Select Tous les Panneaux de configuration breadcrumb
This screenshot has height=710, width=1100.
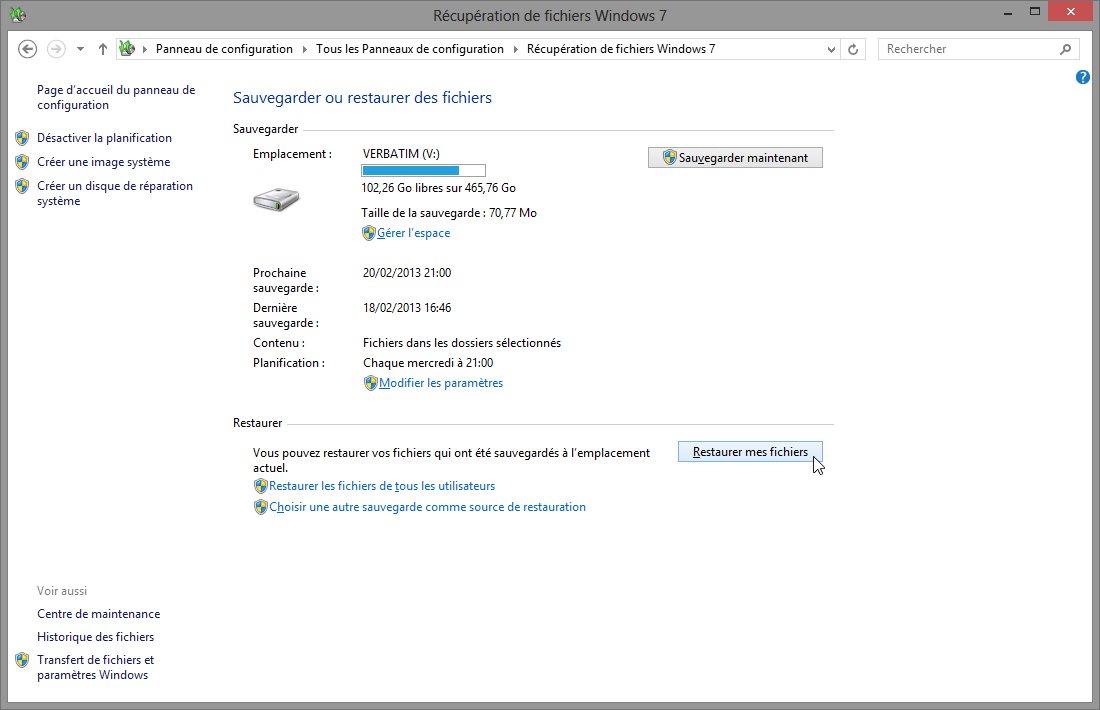[x=410, y=48]
